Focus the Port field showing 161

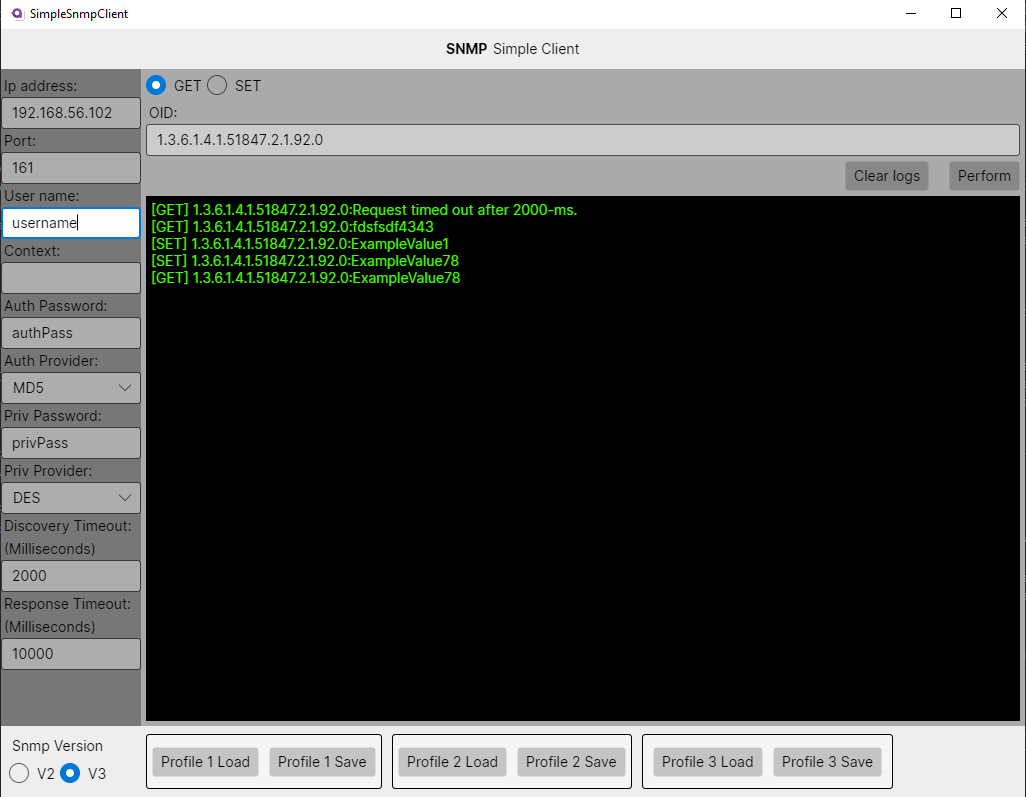[71, 168]
